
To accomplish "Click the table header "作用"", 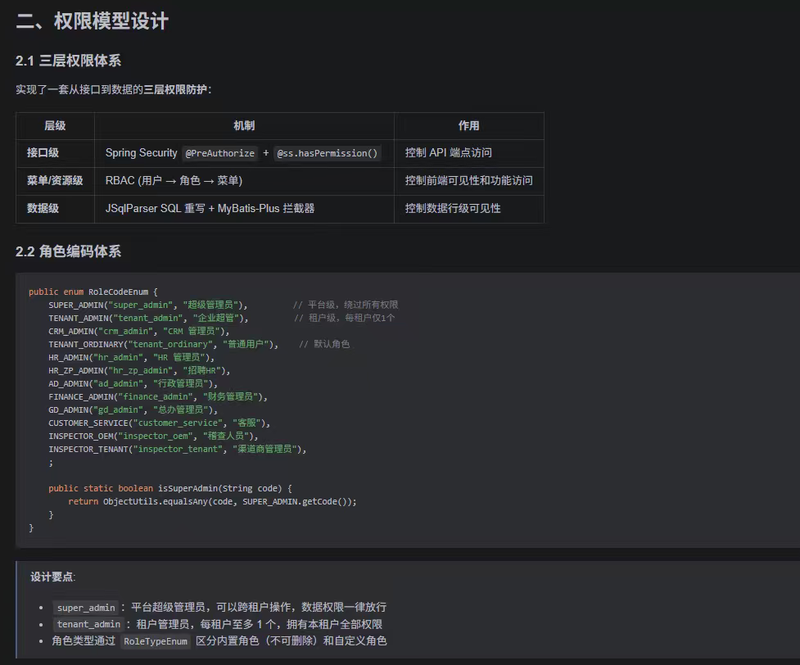I will click(x=468, y=126).
